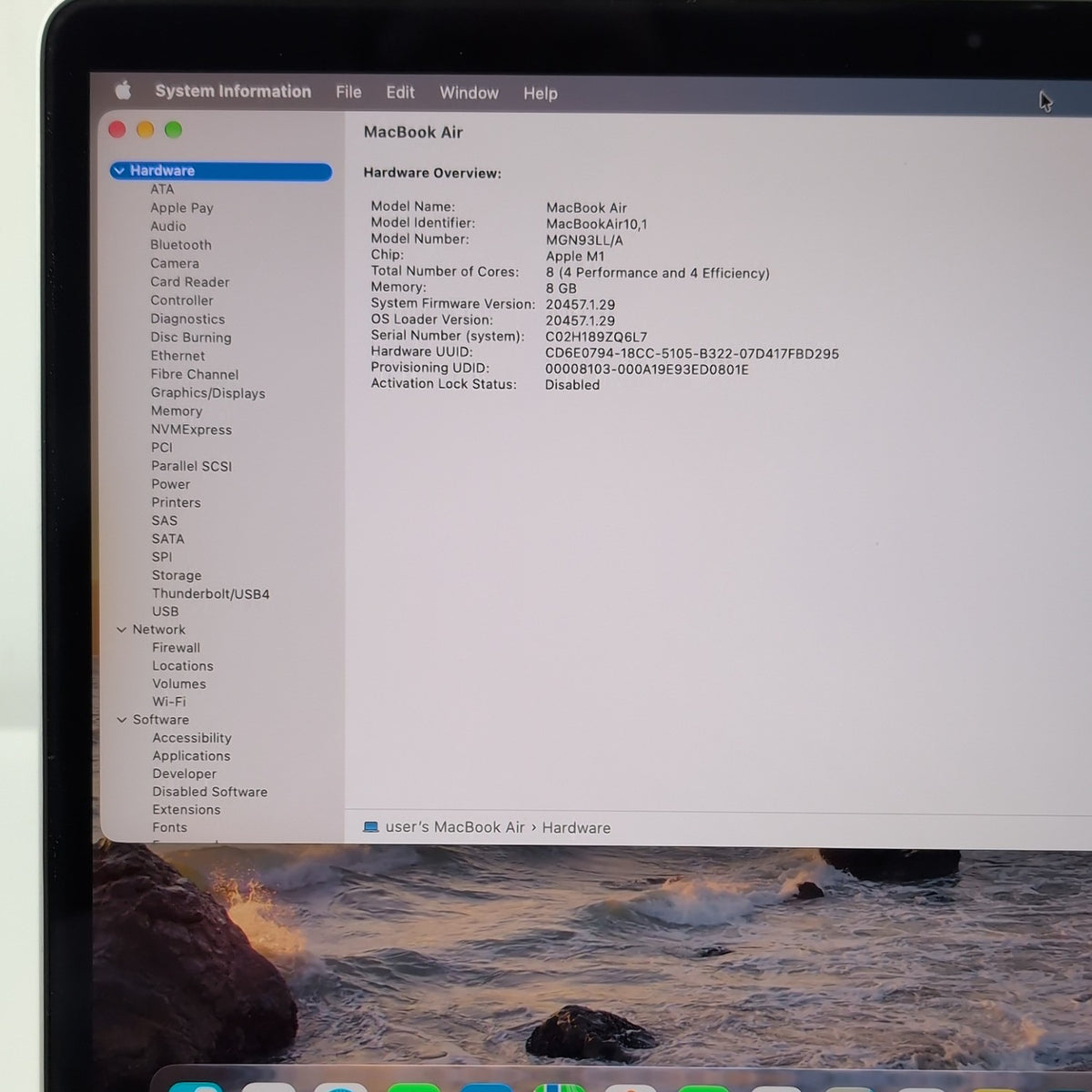Open the Window menu

469,93
